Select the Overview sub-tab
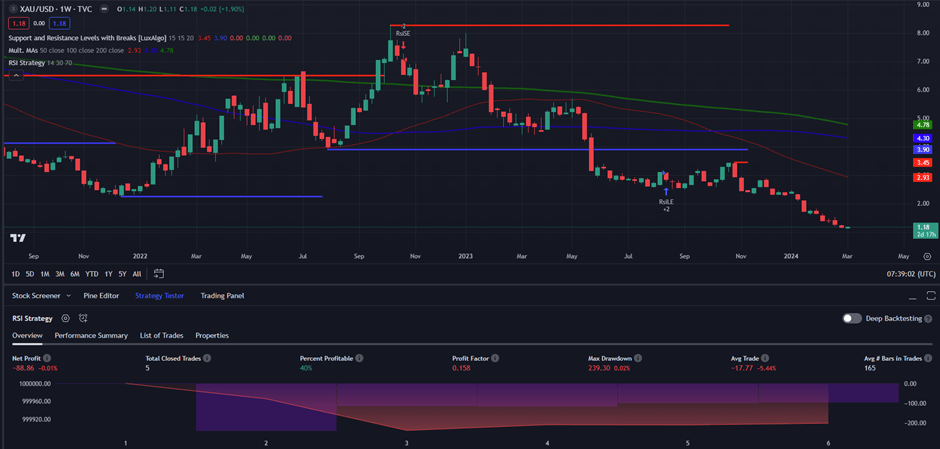This screenshot has height=449, width=940. click(27, 336)
